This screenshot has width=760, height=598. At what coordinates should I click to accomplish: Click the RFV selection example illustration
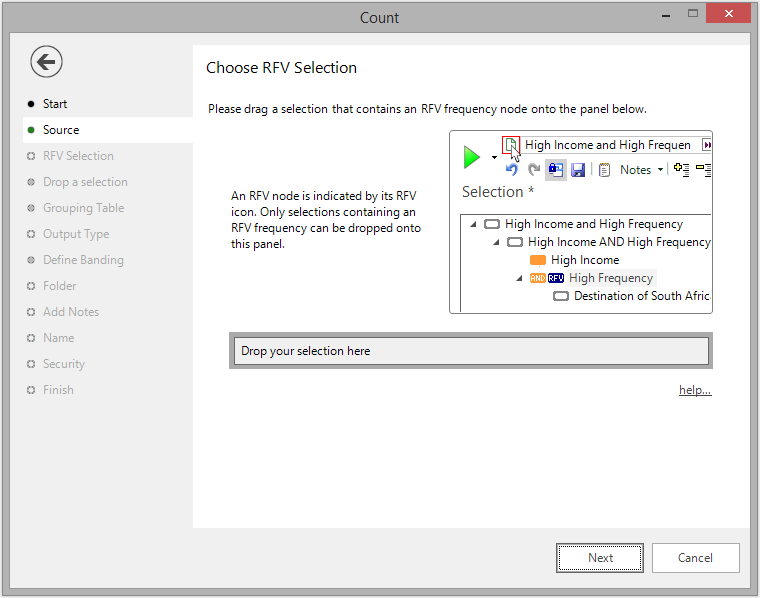[581, 222]
